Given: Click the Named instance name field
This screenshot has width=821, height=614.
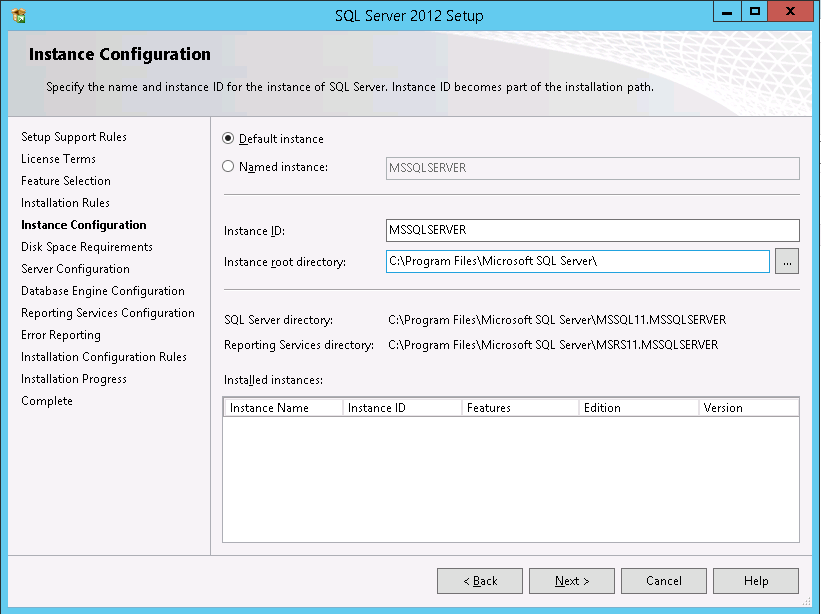Looking at the screenshot, I should pyautogui.click(x=593, y=168).
